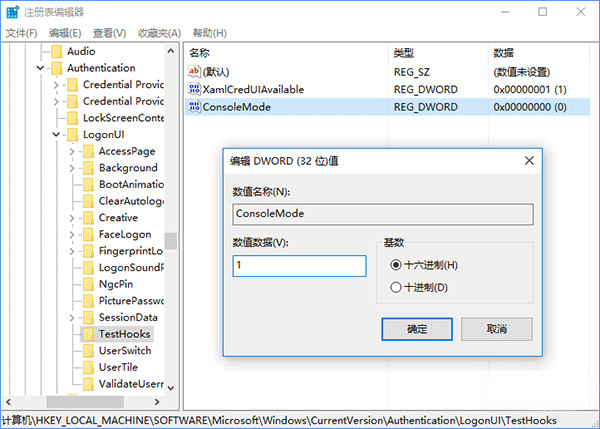Click the (默认) string value icon

coord(195,71)
